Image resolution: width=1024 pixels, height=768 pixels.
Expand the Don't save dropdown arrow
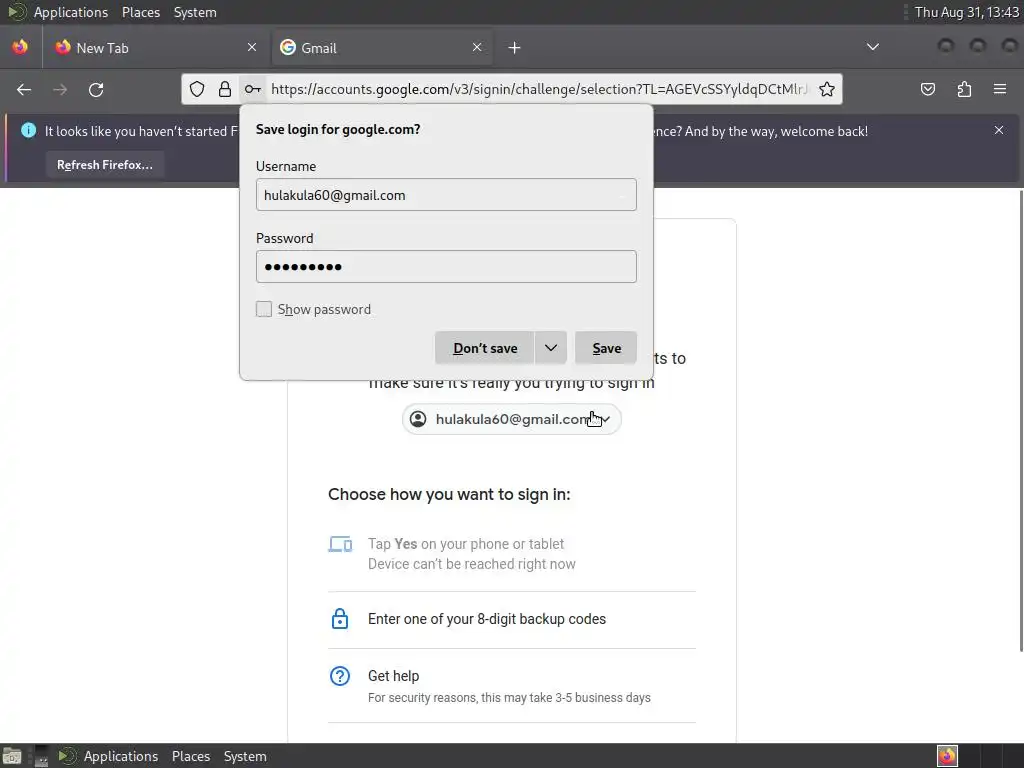tap(551, 348)
